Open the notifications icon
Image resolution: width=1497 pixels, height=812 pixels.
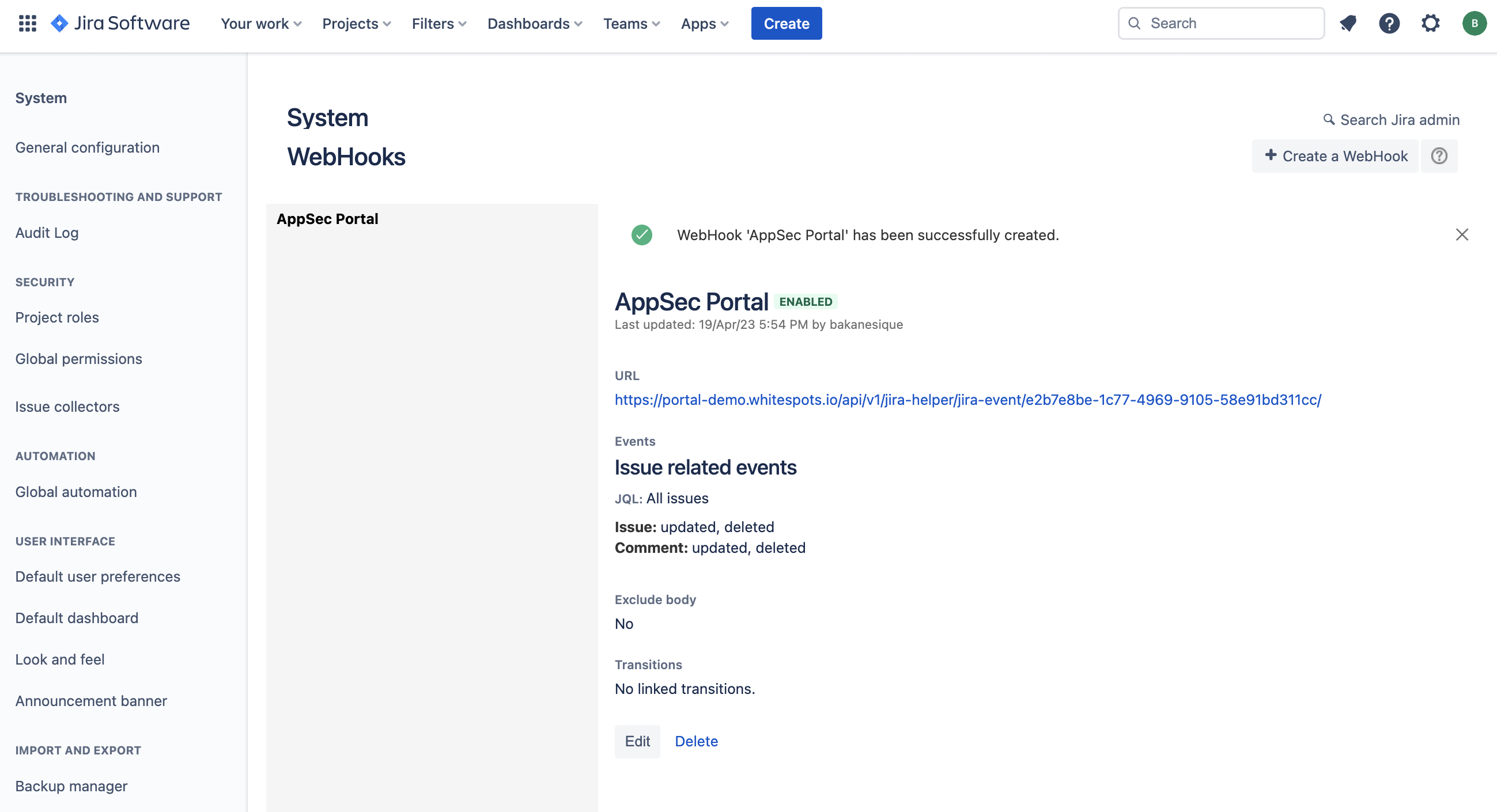click(1348, 23)
